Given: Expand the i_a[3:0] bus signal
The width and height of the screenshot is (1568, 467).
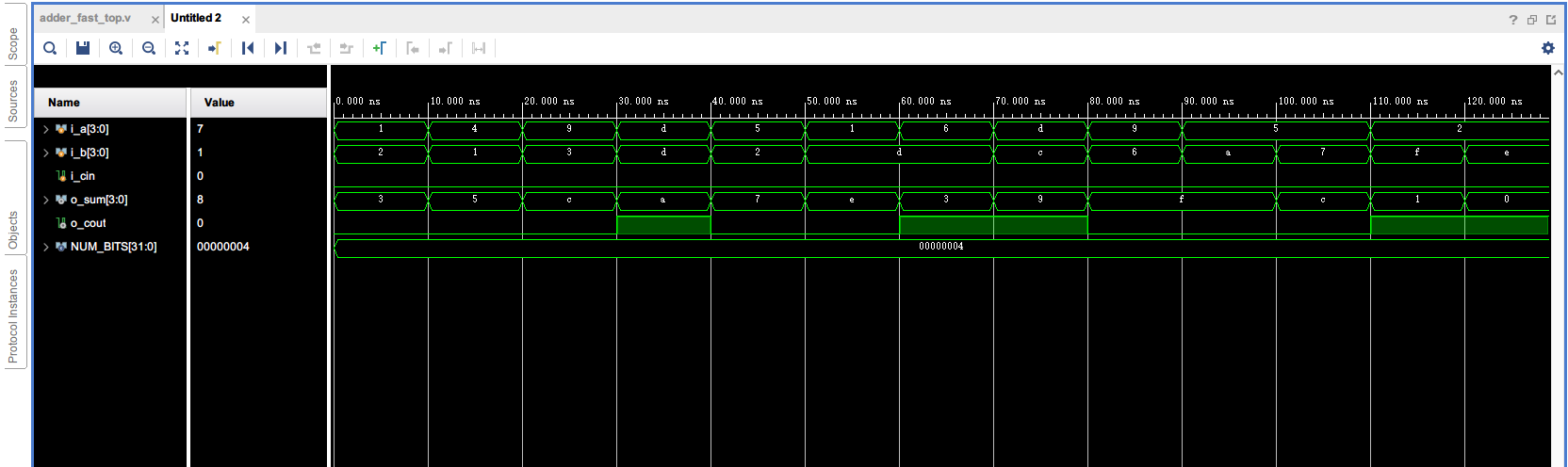Looking at the screenshot, I should (x=45, y=129).
